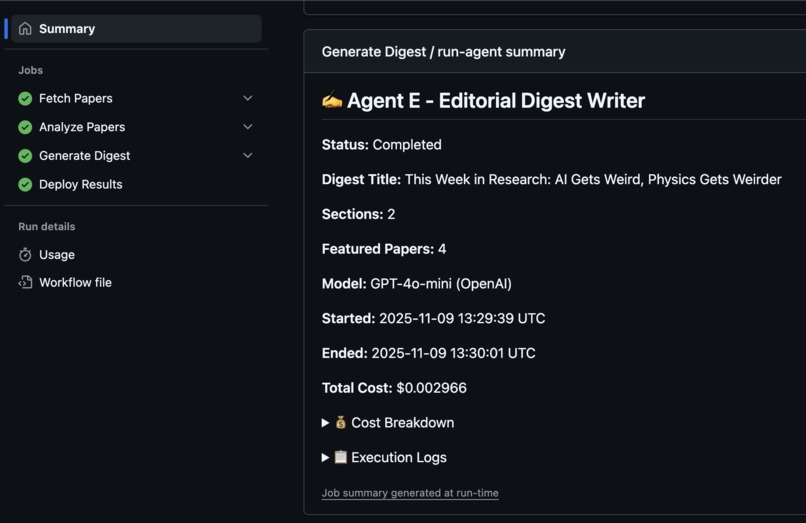806x523 pixels.
Task: Expand the Execution Logs disclosure triangle
Action: (325, 457)
